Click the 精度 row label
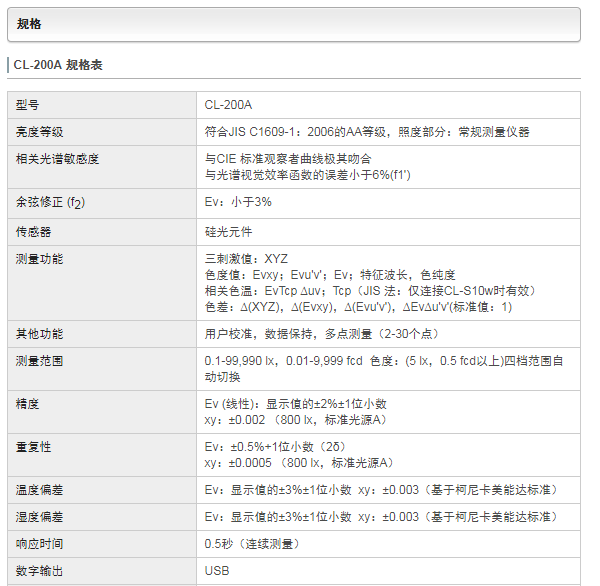Image resolution: width=600 pixels, height=586 pixels. (28, 404)
